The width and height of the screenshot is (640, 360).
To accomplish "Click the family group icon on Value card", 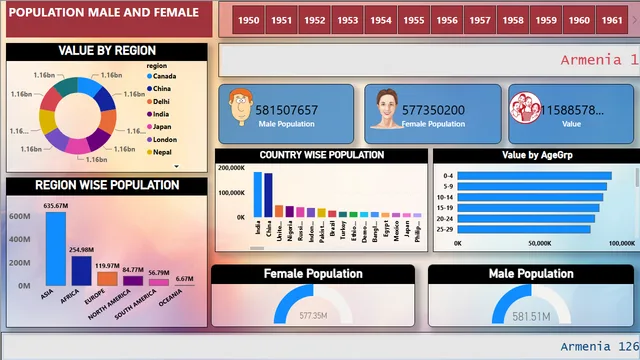I will (x=525, y=107).
